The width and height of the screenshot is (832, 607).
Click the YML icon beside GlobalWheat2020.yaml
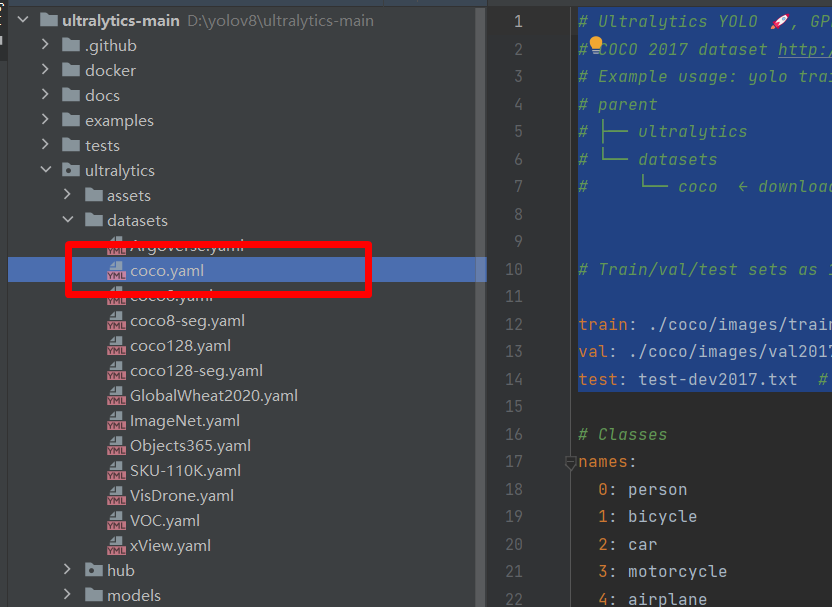116,395
